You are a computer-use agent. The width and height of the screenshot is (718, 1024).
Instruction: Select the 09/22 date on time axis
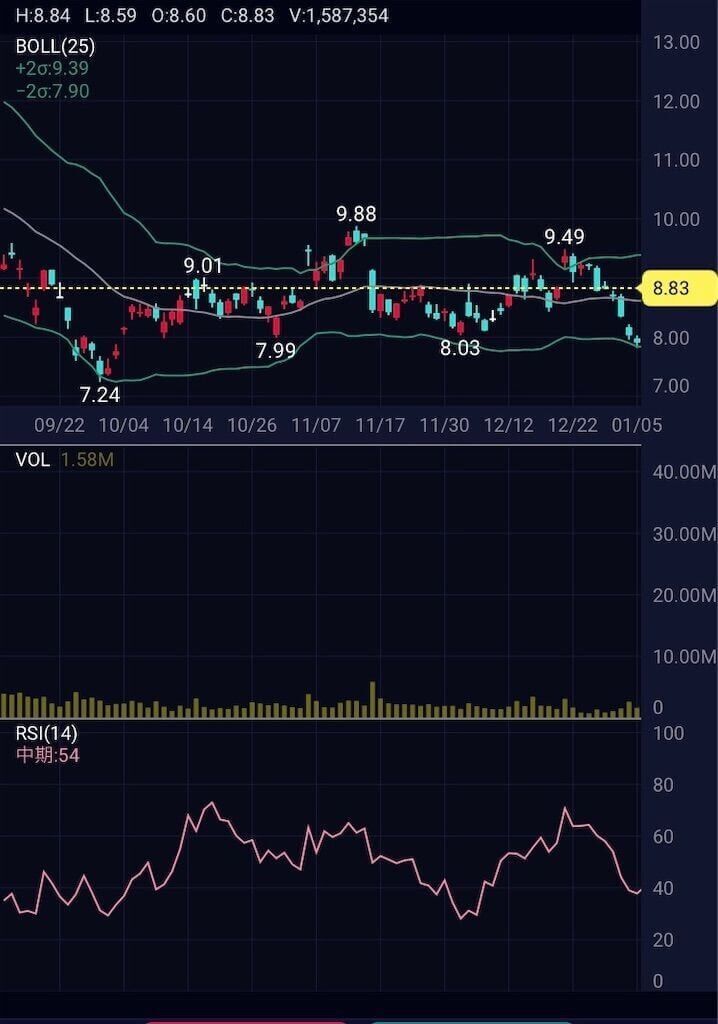[x=59, y=425]
